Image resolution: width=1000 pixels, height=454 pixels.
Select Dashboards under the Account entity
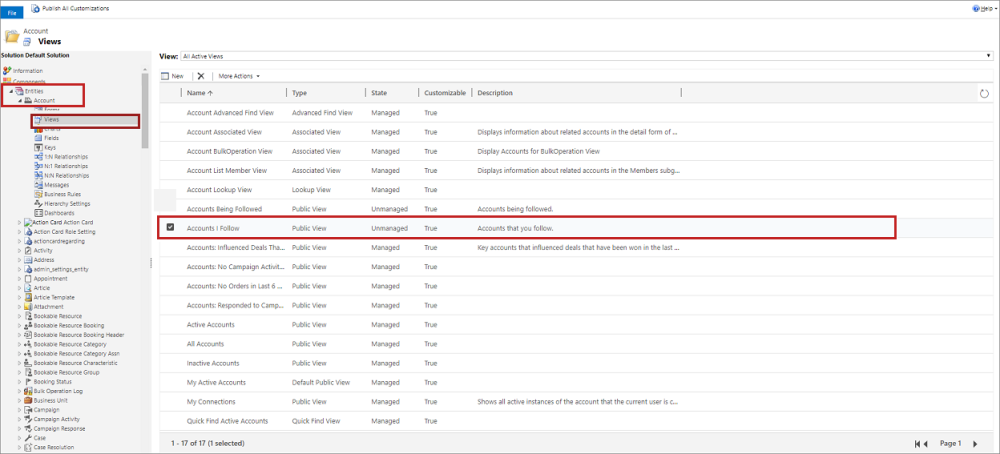pyautogui.click(x=58, y=213)
